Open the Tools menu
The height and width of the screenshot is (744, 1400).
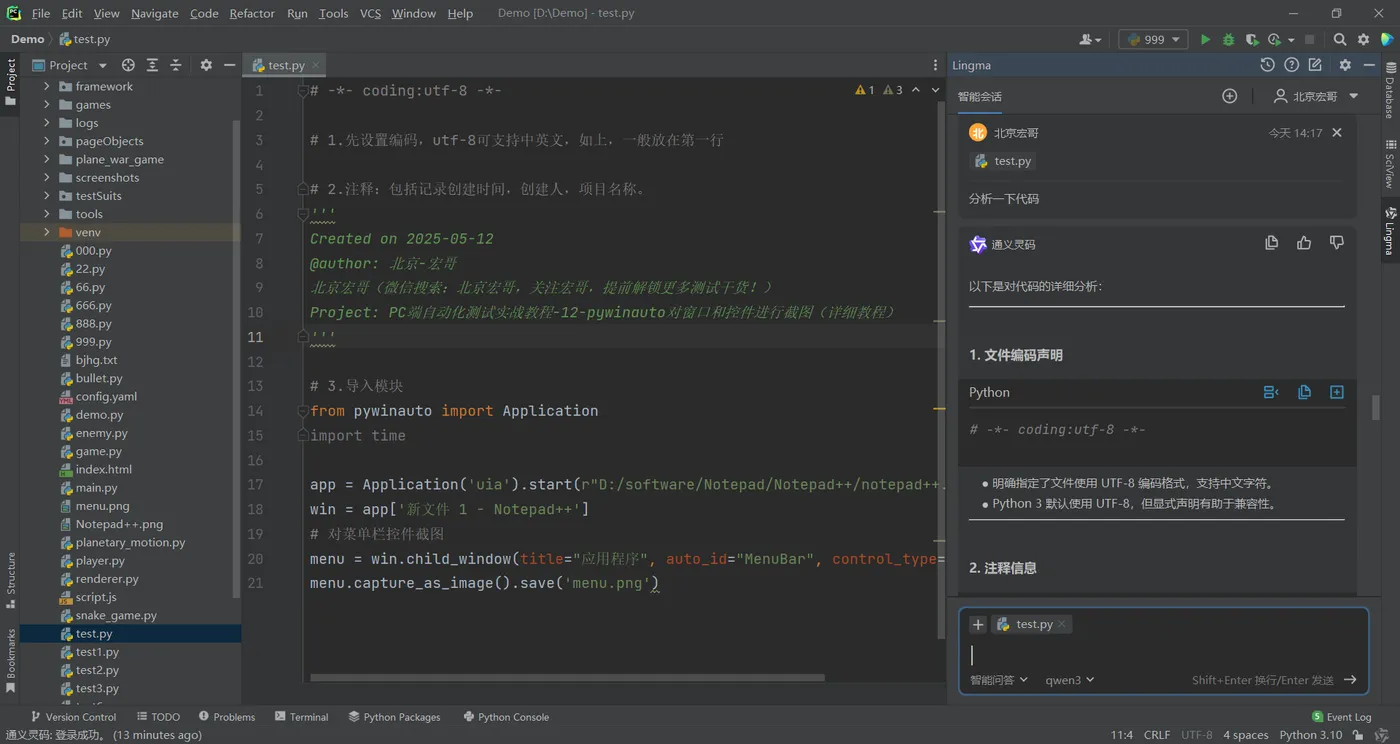(x=334, y=13)
